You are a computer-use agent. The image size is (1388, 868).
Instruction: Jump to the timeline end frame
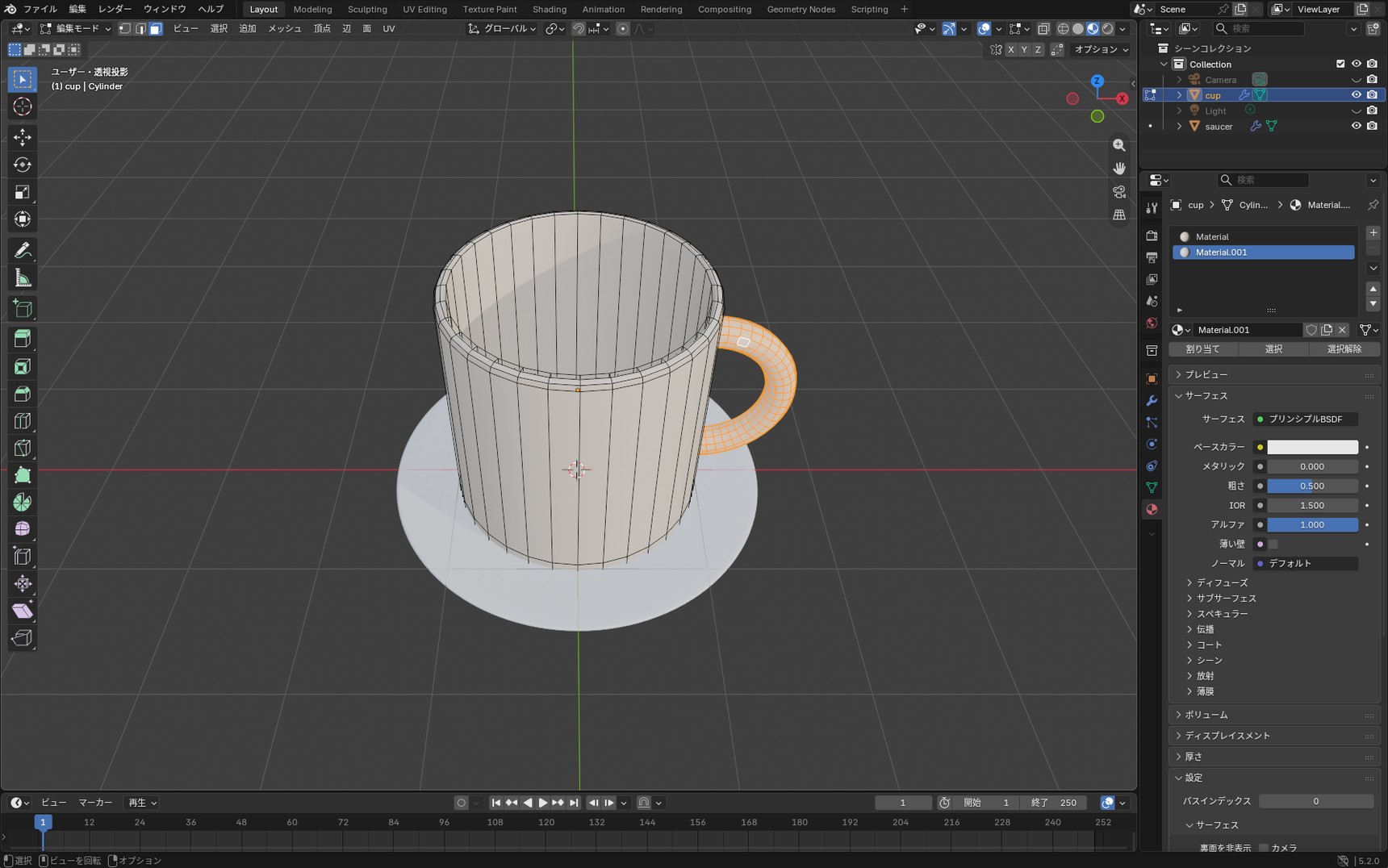tap(574, 803)
